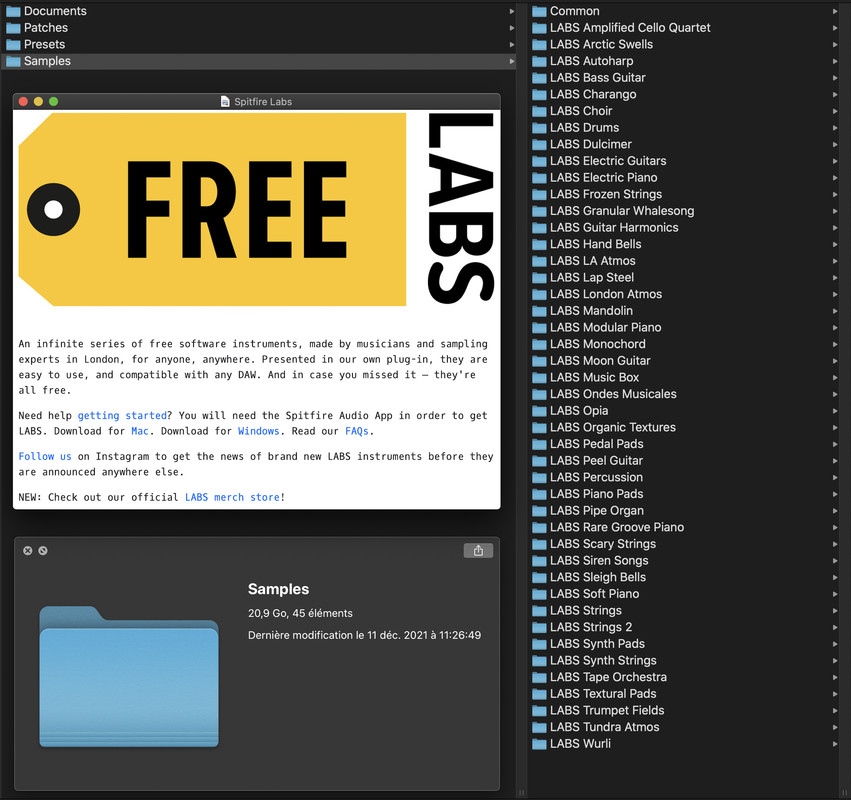The width and height of the screenshot is (851, 800).
Task: Select the LABS London Atmos folder
Action: pyautogui.click(x=685, y=294)
